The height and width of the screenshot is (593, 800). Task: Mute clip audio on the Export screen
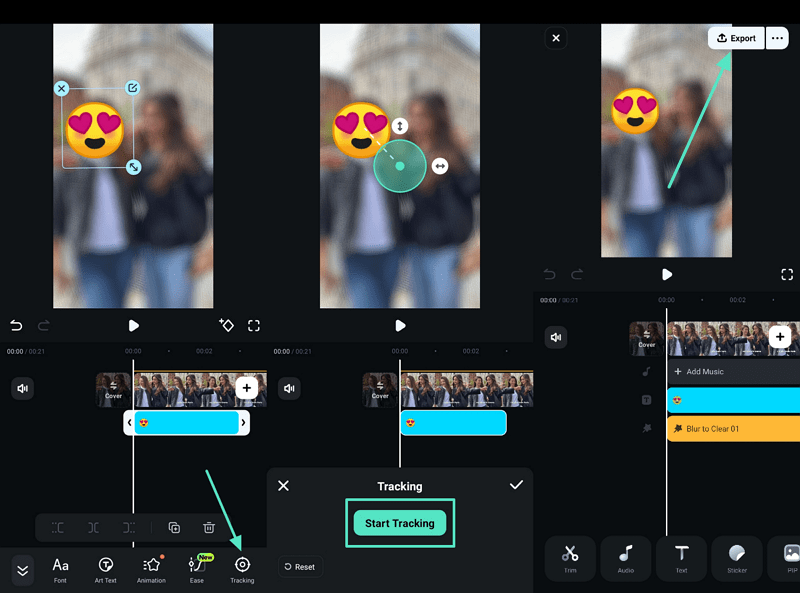[556, 338]
